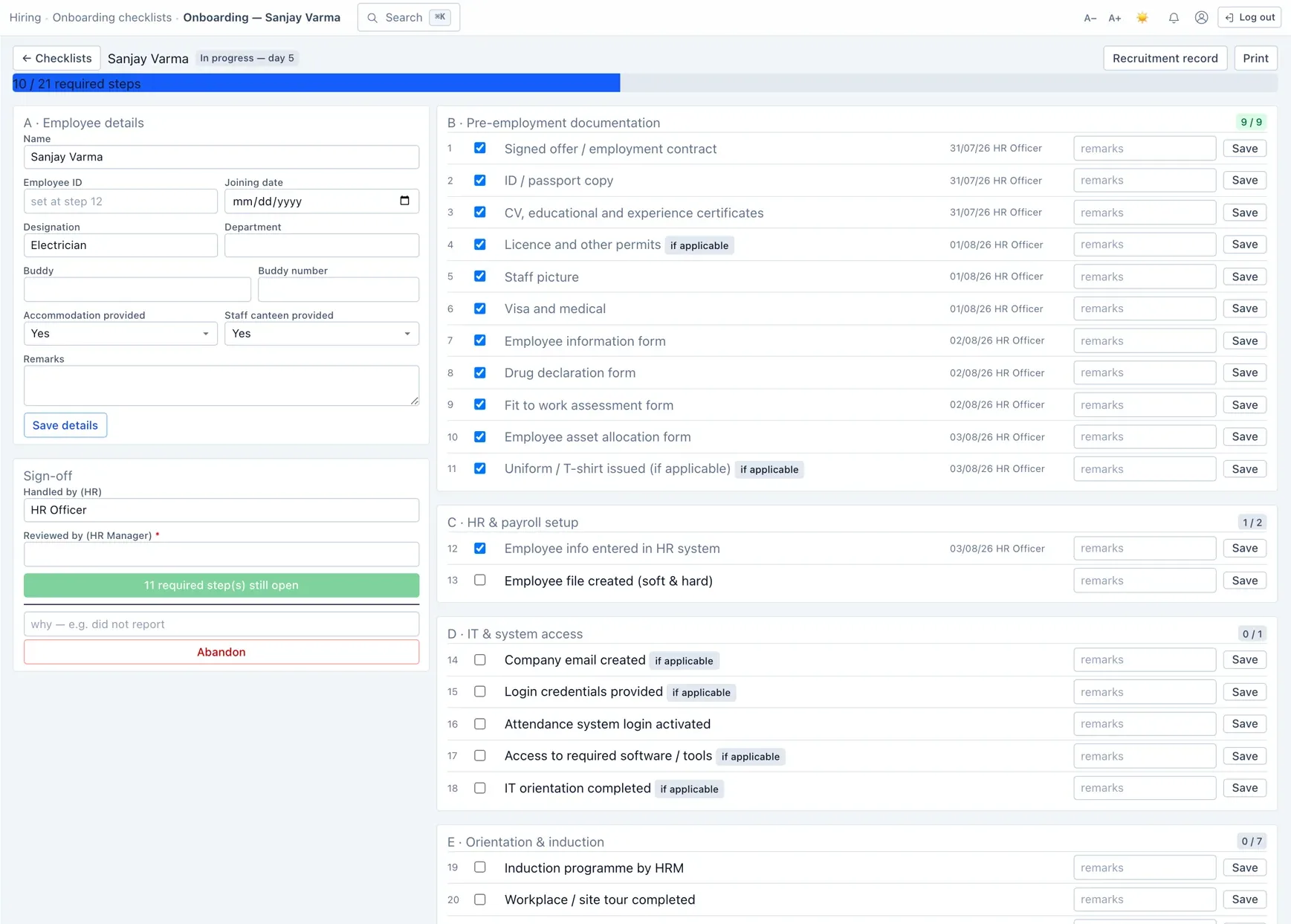Screen dimensions: 1291x924
Task: Check IT orientation completed step
Action: (x=480, y=788)
